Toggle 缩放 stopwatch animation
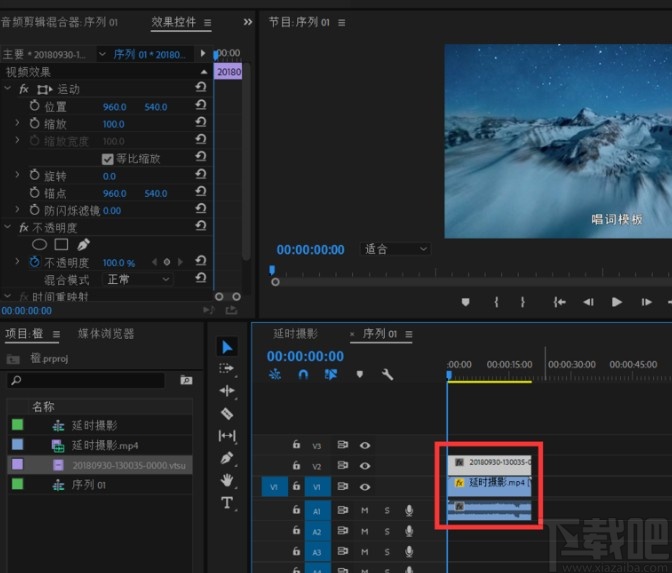This screenshot has height=573, width=672. tap(35, 123)
